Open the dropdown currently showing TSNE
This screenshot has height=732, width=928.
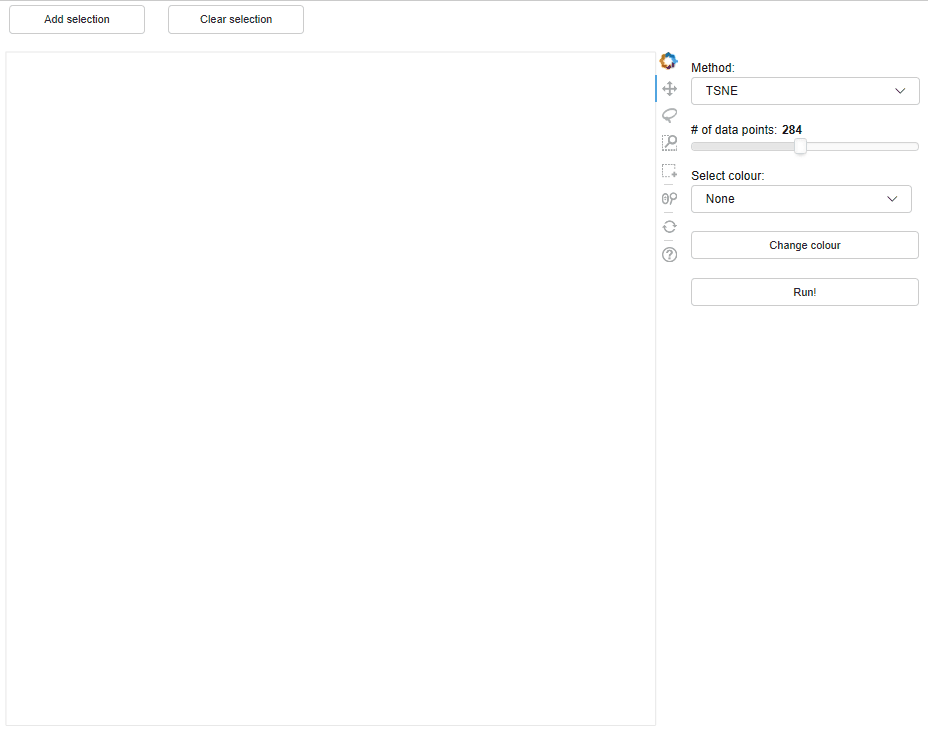[x=804, y=90]
